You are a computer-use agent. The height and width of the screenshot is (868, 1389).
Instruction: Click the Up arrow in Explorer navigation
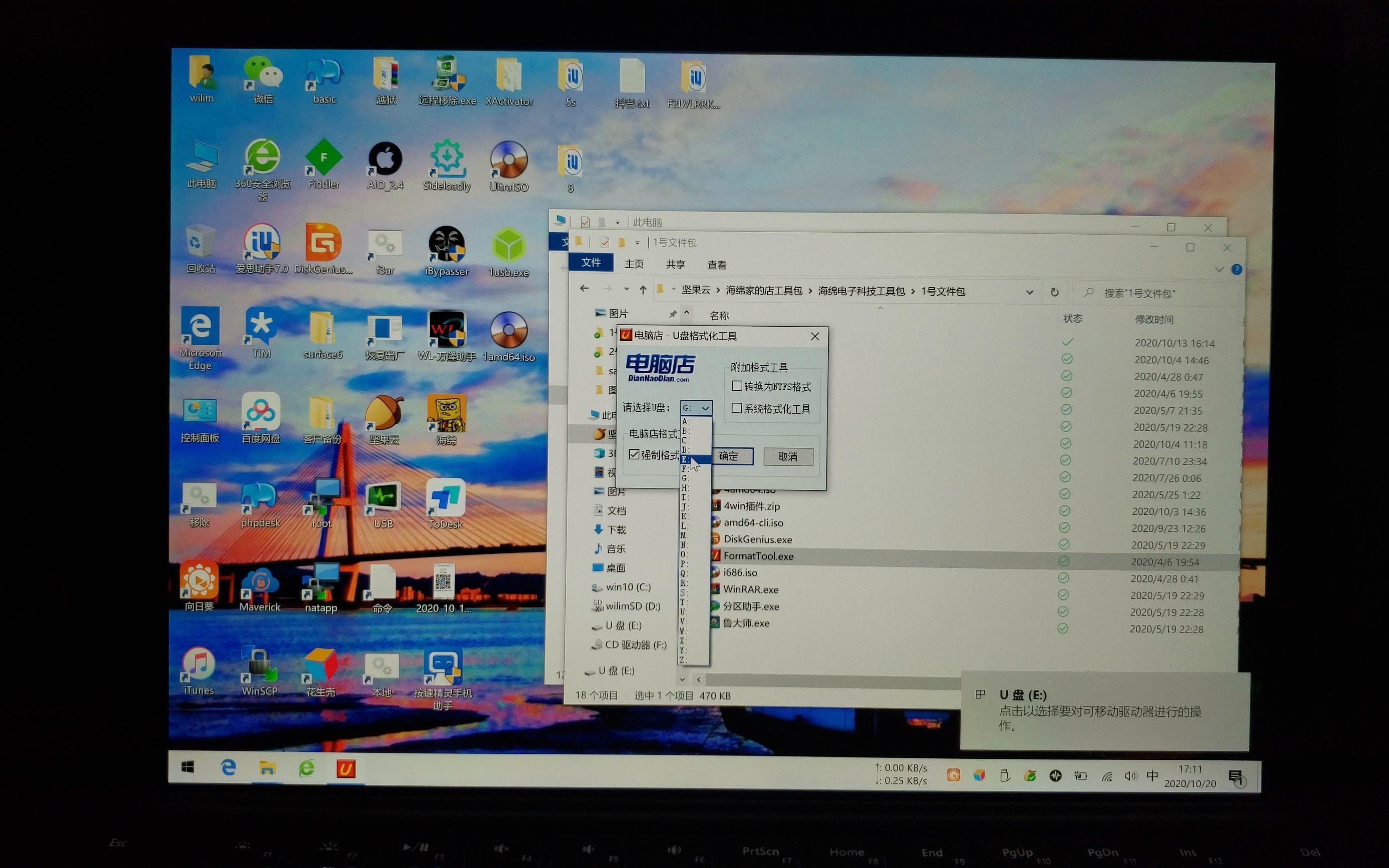pos(643,290)
